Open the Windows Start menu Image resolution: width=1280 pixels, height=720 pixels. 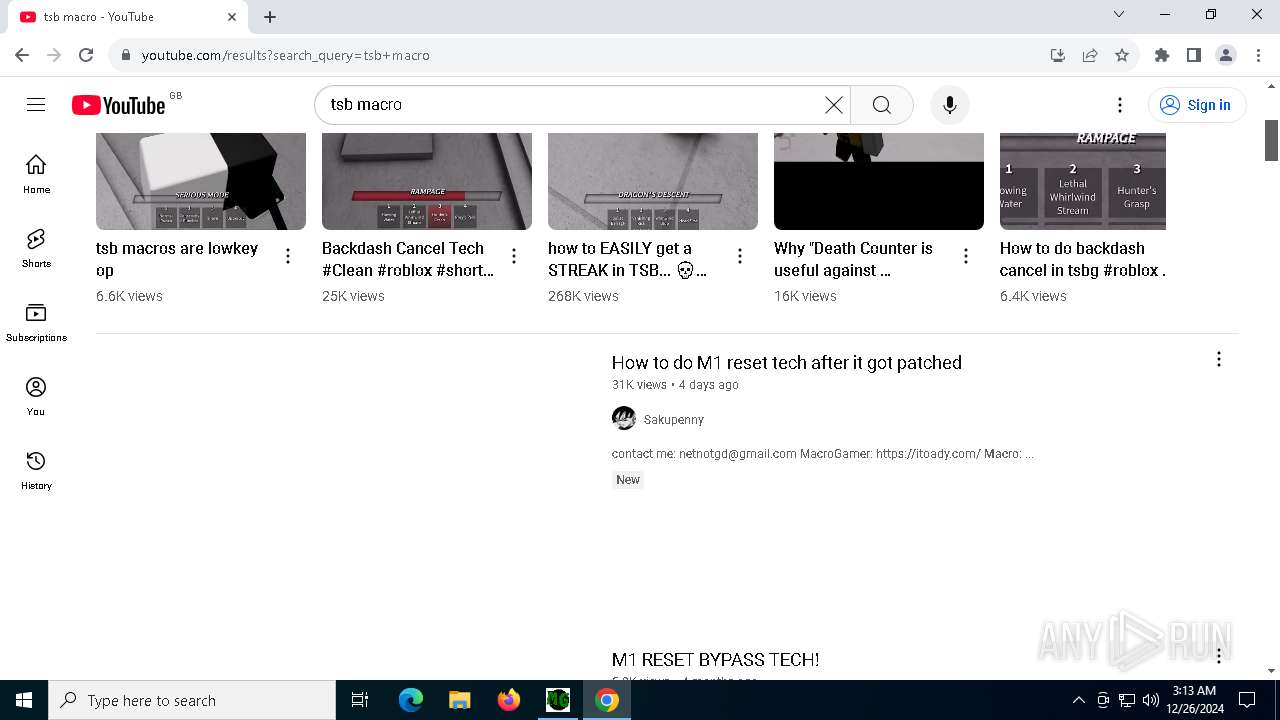[24, 700]
